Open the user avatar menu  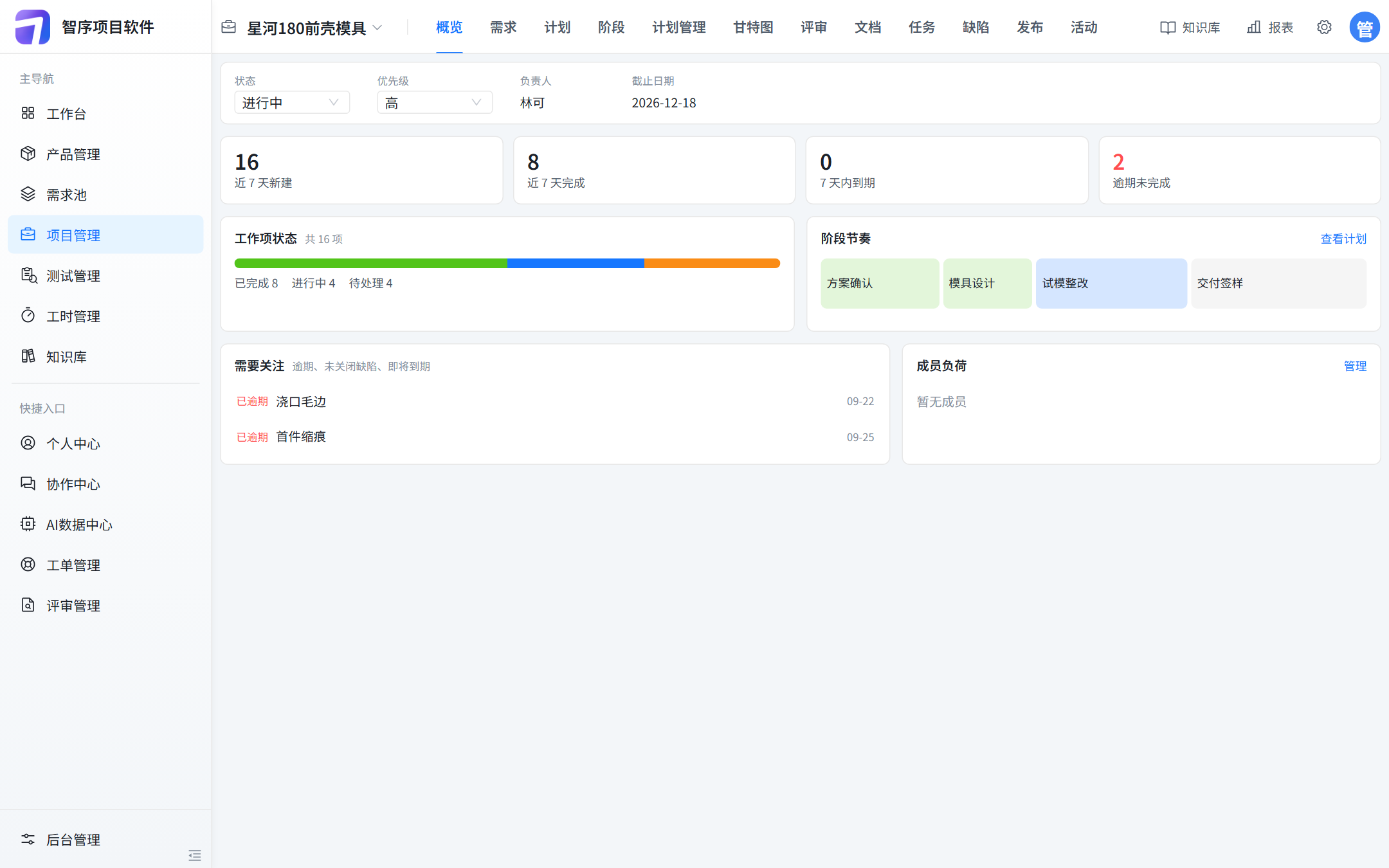pos(1365,27)
